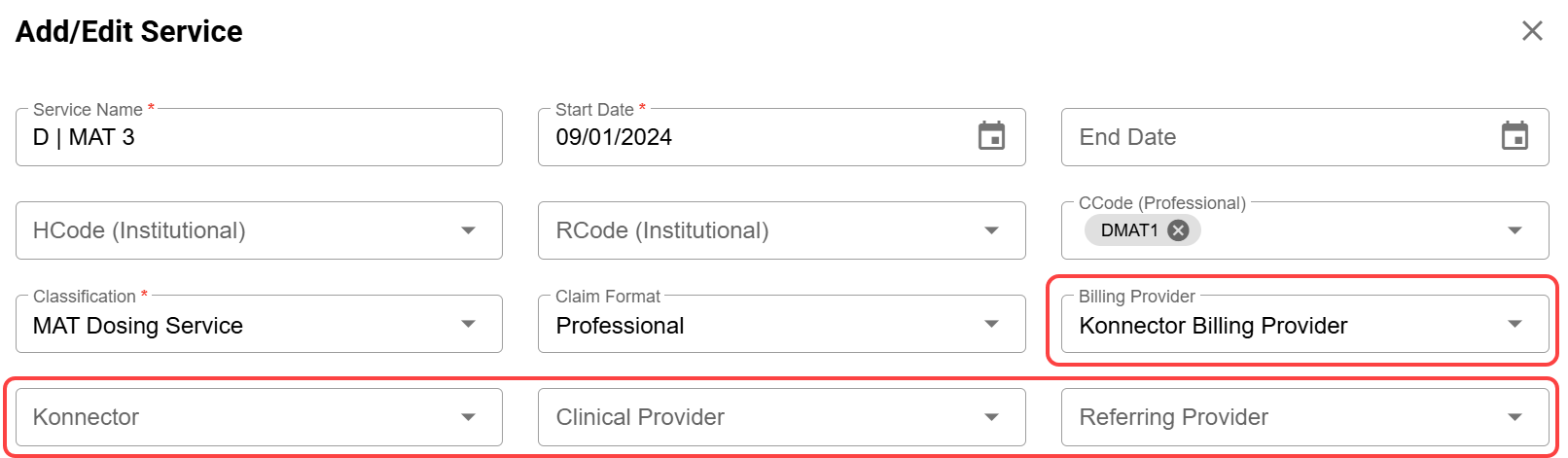
Task: Open the Start Date calendar picker
Action: click(x=991, y=136)
